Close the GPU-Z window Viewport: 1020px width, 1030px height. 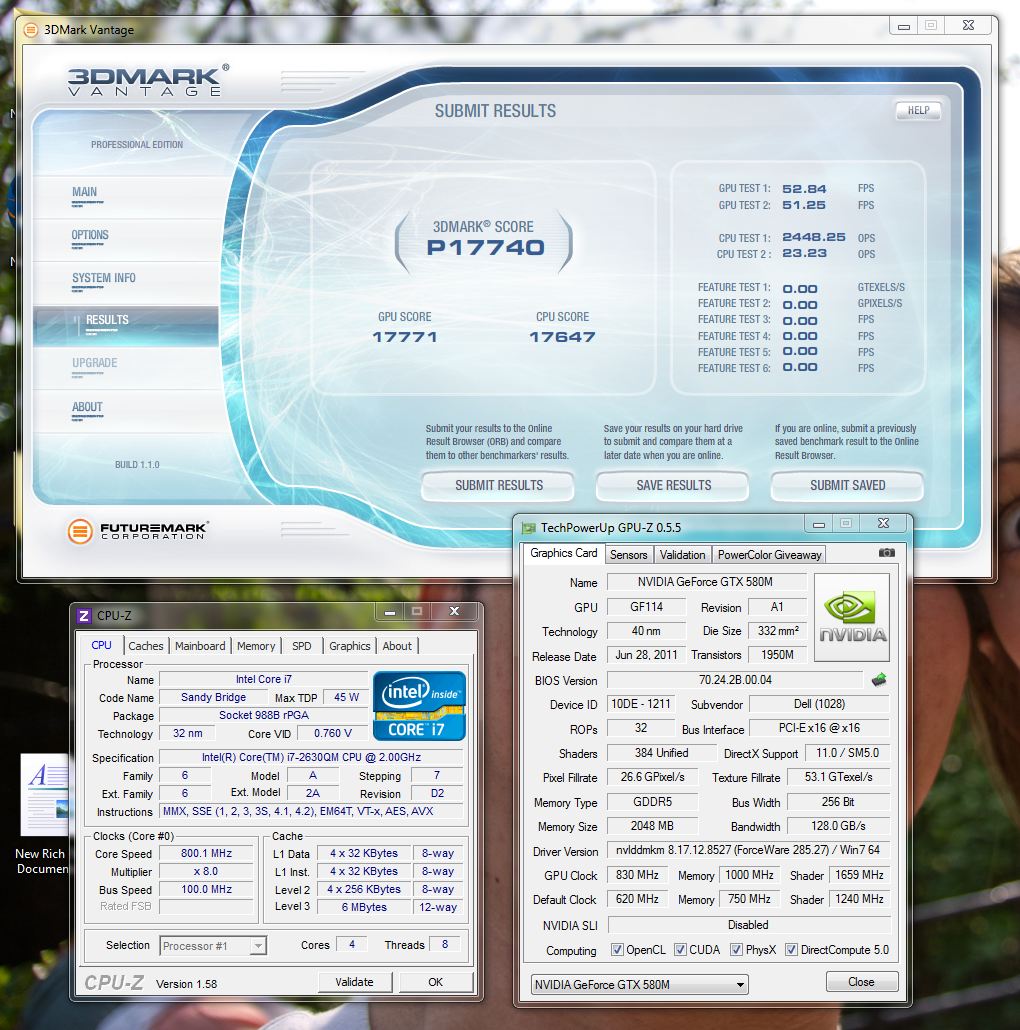(x=883, y=524)
